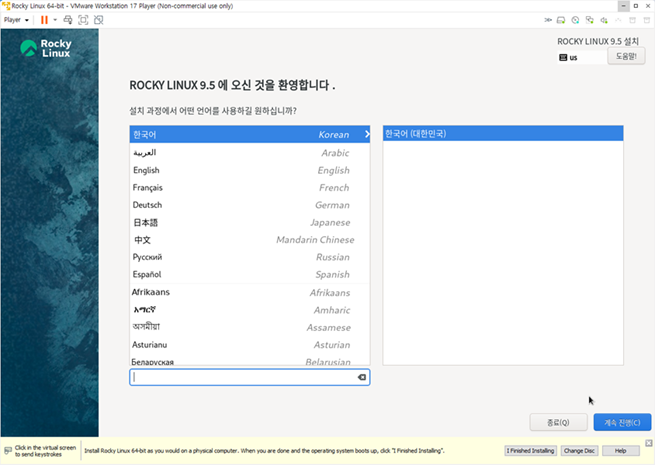This screenshot has height=465, width=655.
Task: Click the sound card device icon
Action: click(604, 20)
